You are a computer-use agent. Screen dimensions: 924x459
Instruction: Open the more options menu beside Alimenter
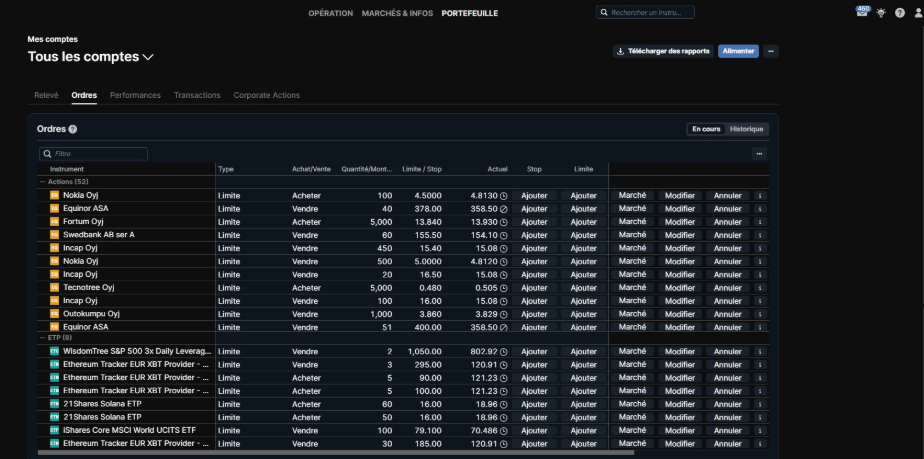[x=771, y=51]
